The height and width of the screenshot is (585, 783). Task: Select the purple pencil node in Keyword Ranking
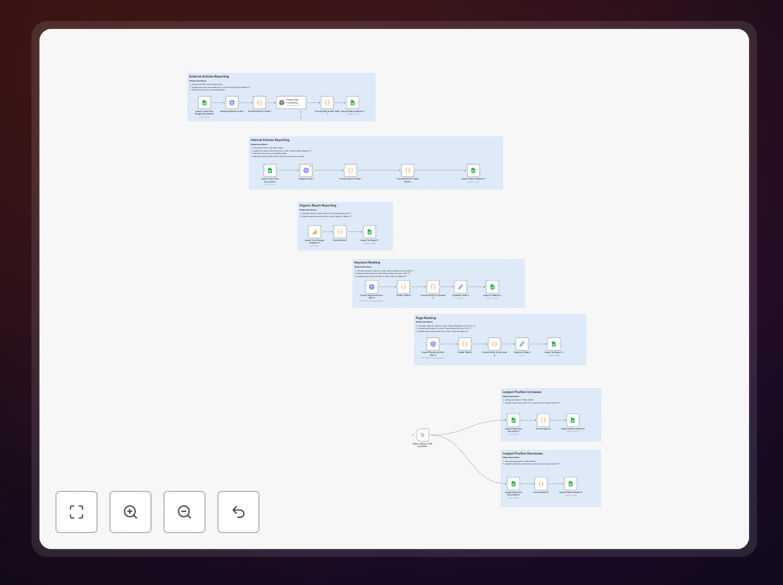coord(460,287)
